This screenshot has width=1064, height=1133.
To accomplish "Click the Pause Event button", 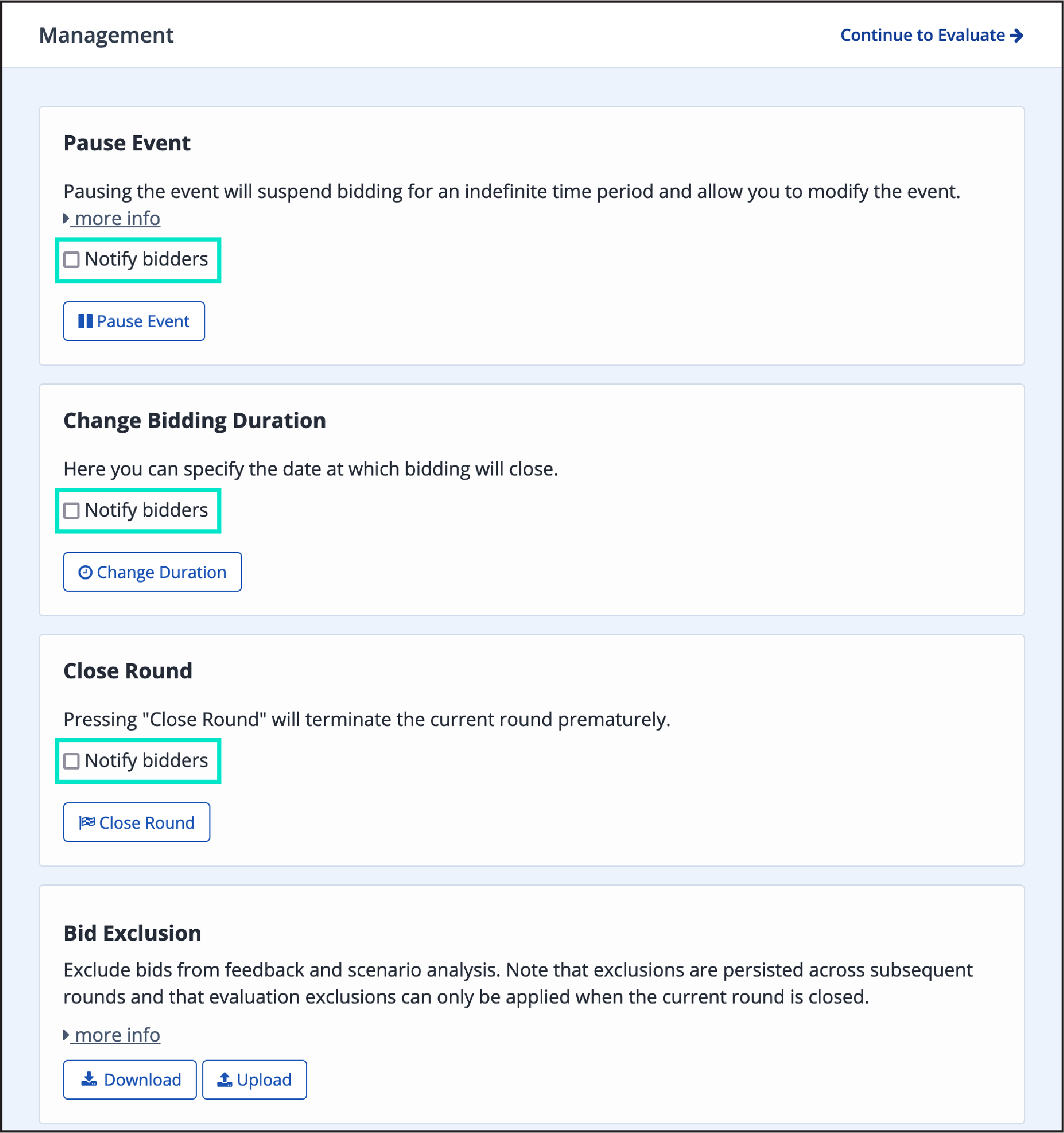I will click(x=134, y=321).
